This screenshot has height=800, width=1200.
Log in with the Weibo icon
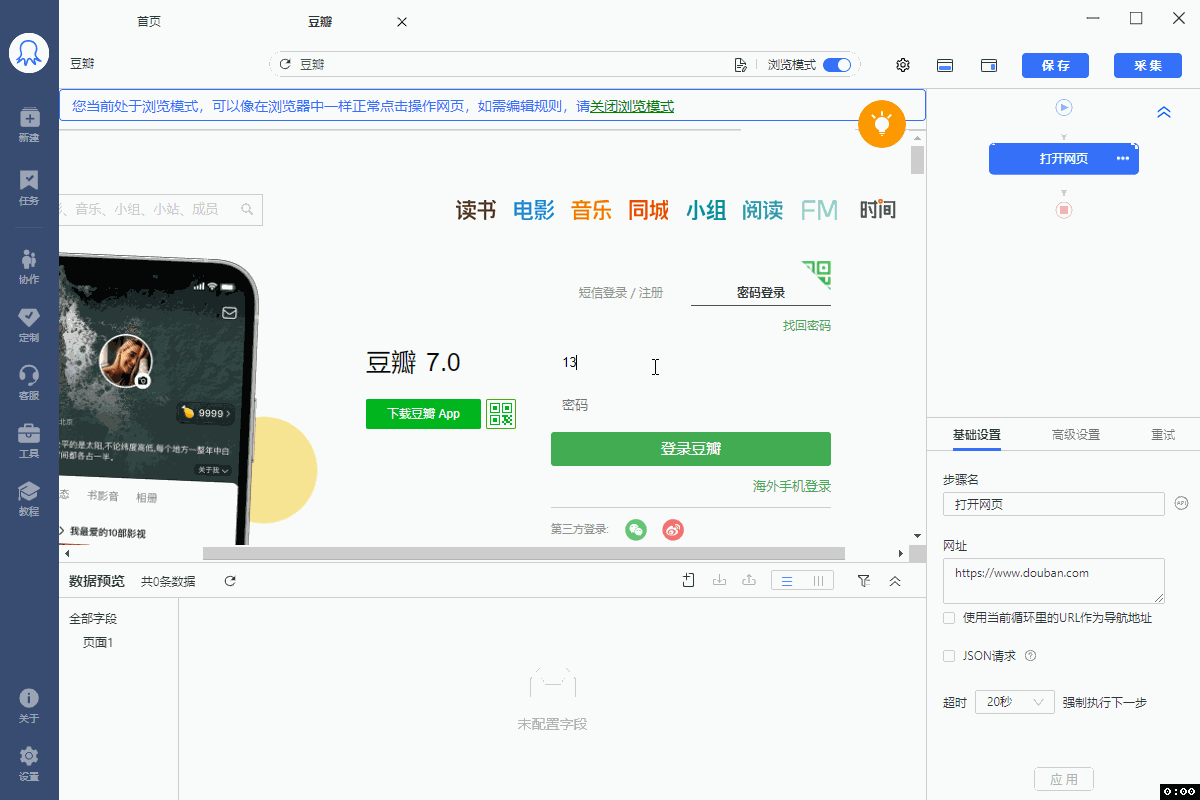click(x=673, y=530)
